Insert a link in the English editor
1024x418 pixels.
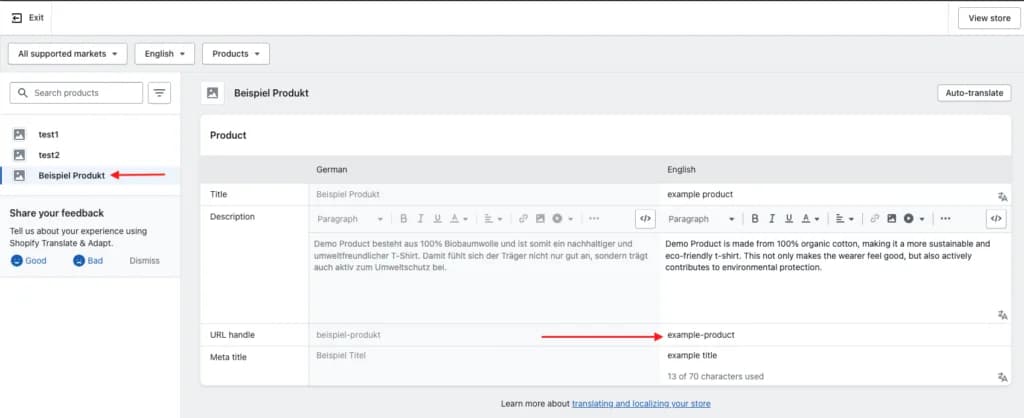click(x=874, y=219)
